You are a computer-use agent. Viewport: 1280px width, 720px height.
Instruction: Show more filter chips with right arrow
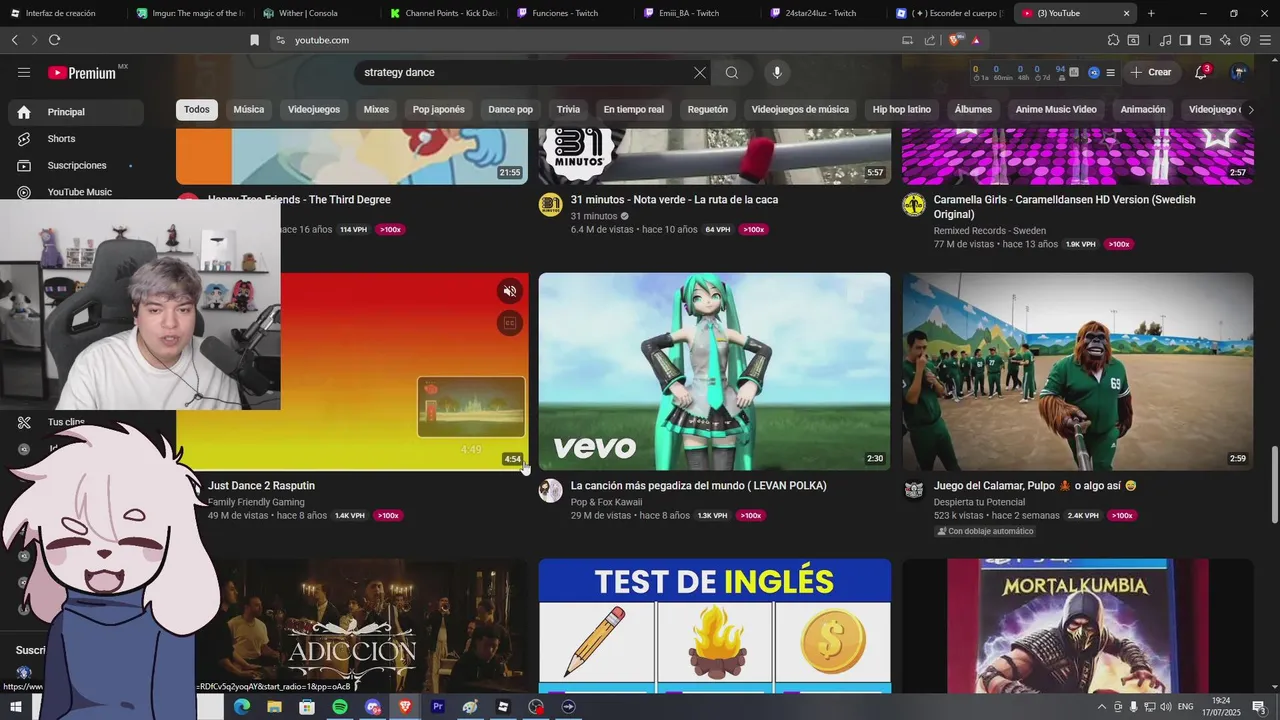[x=1250, y=109]
